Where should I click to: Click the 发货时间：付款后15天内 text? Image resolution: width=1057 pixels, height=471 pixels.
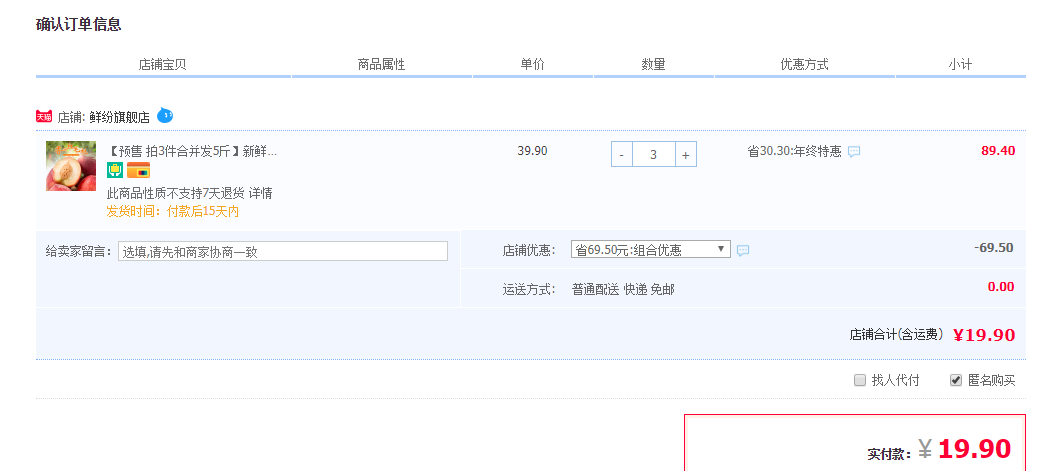point(173,212)
